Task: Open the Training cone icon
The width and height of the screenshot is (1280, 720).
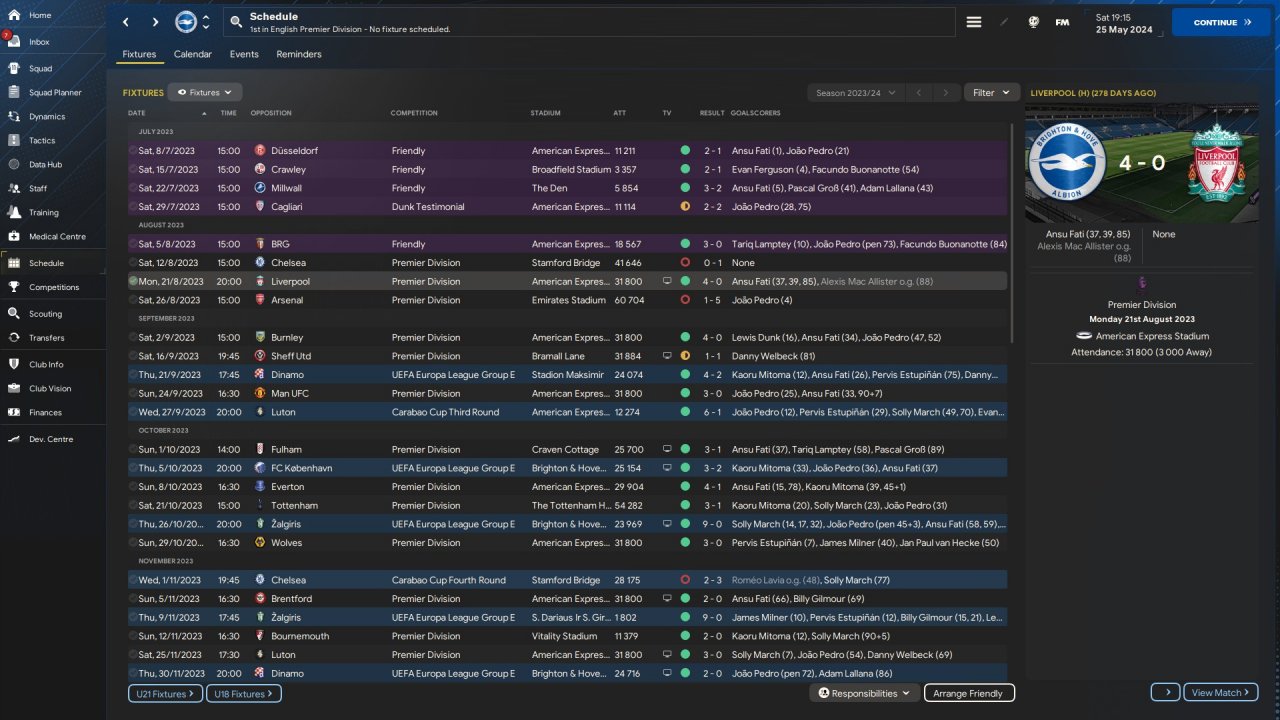Action: tap(14, 212)
